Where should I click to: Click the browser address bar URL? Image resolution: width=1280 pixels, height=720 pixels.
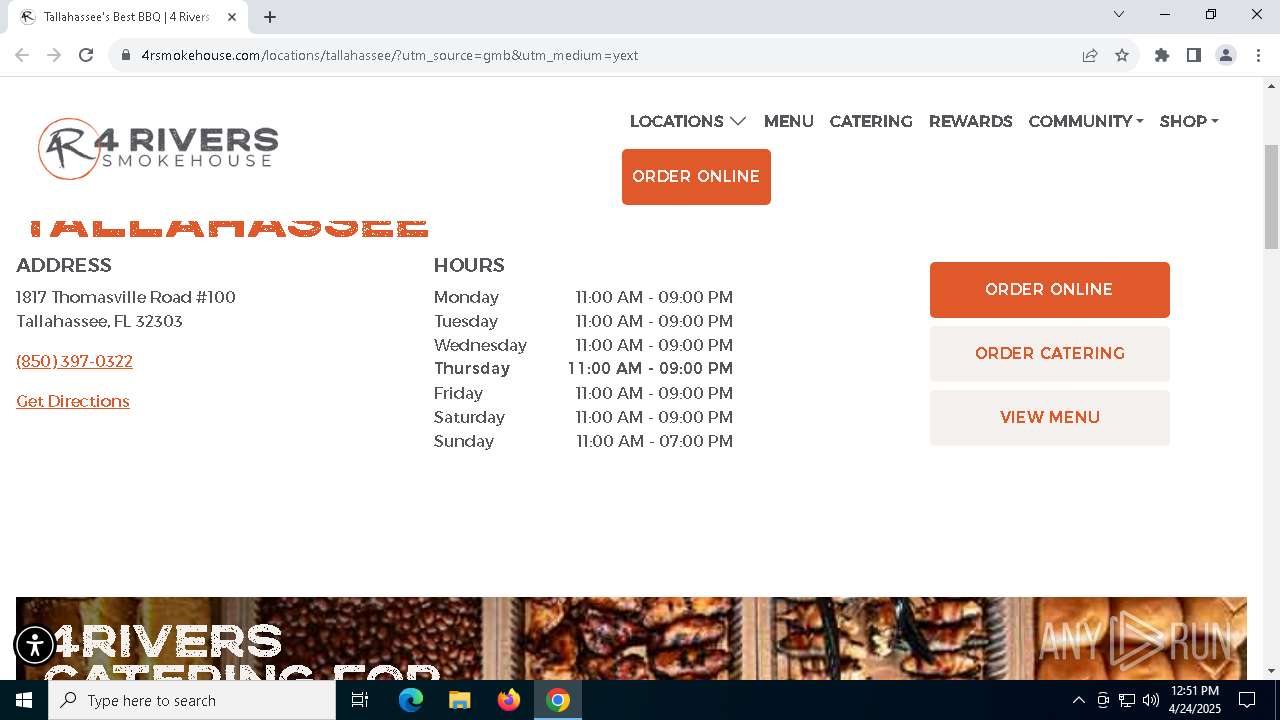coord(390,55)
